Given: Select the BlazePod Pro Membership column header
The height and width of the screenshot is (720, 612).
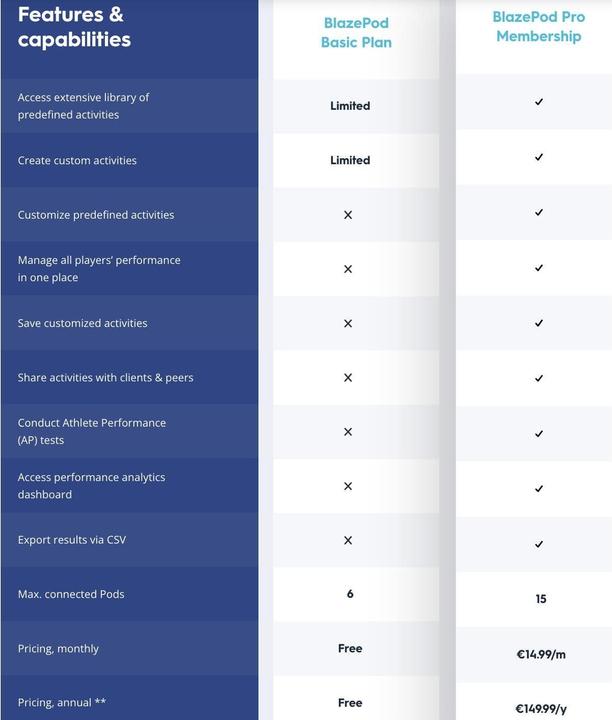Looking at the screenshot, I should 539,26.
